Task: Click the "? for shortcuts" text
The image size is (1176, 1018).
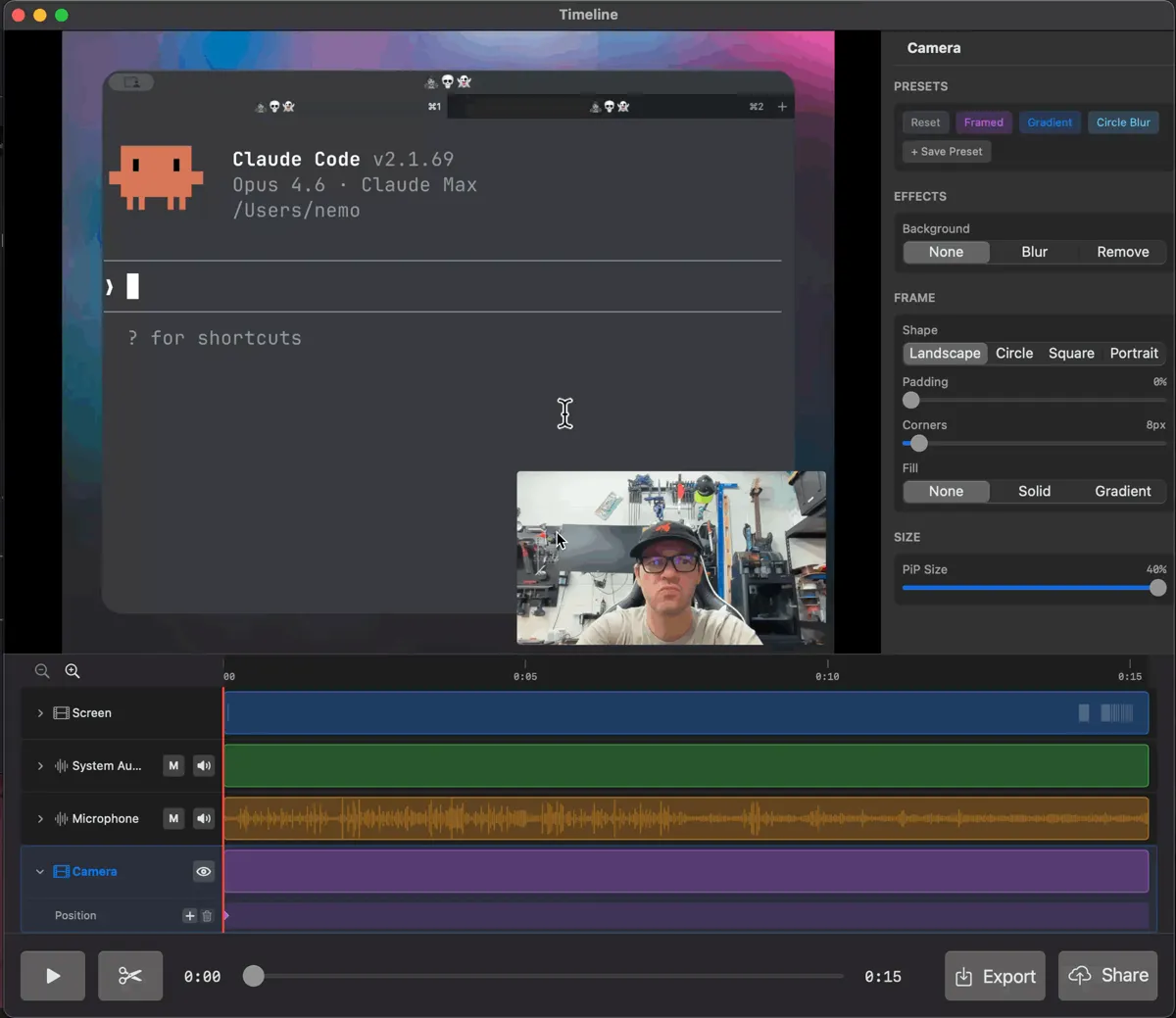Action: 215,338
